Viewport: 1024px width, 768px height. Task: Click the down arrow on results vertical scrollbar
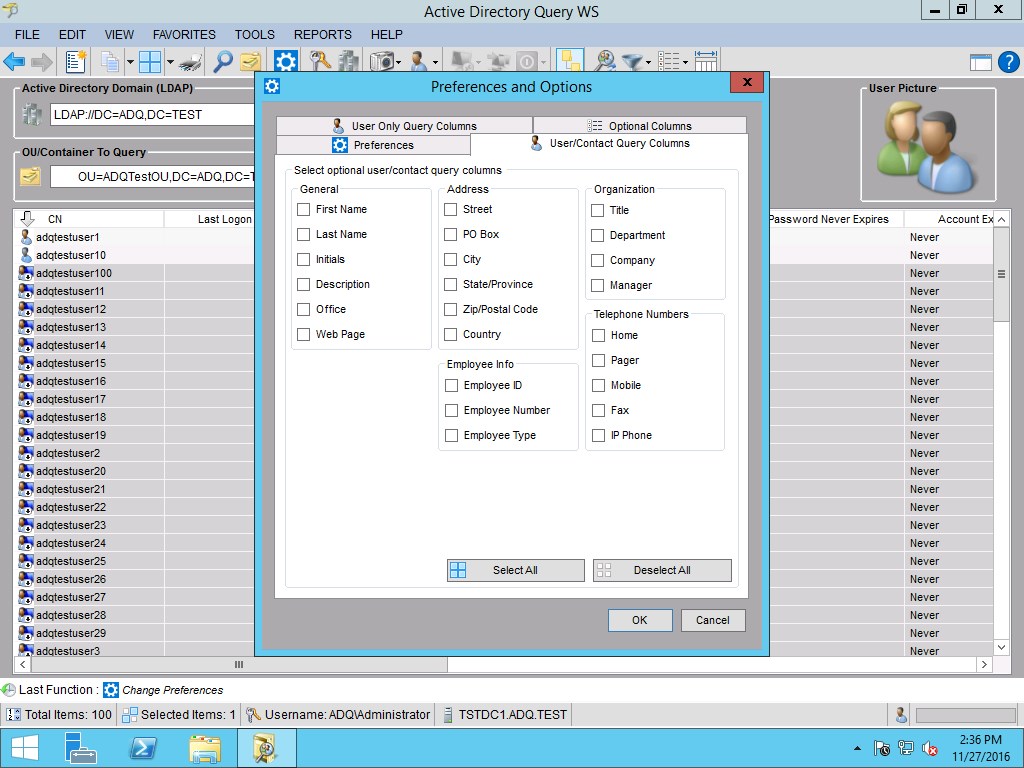click(1001, 648)
